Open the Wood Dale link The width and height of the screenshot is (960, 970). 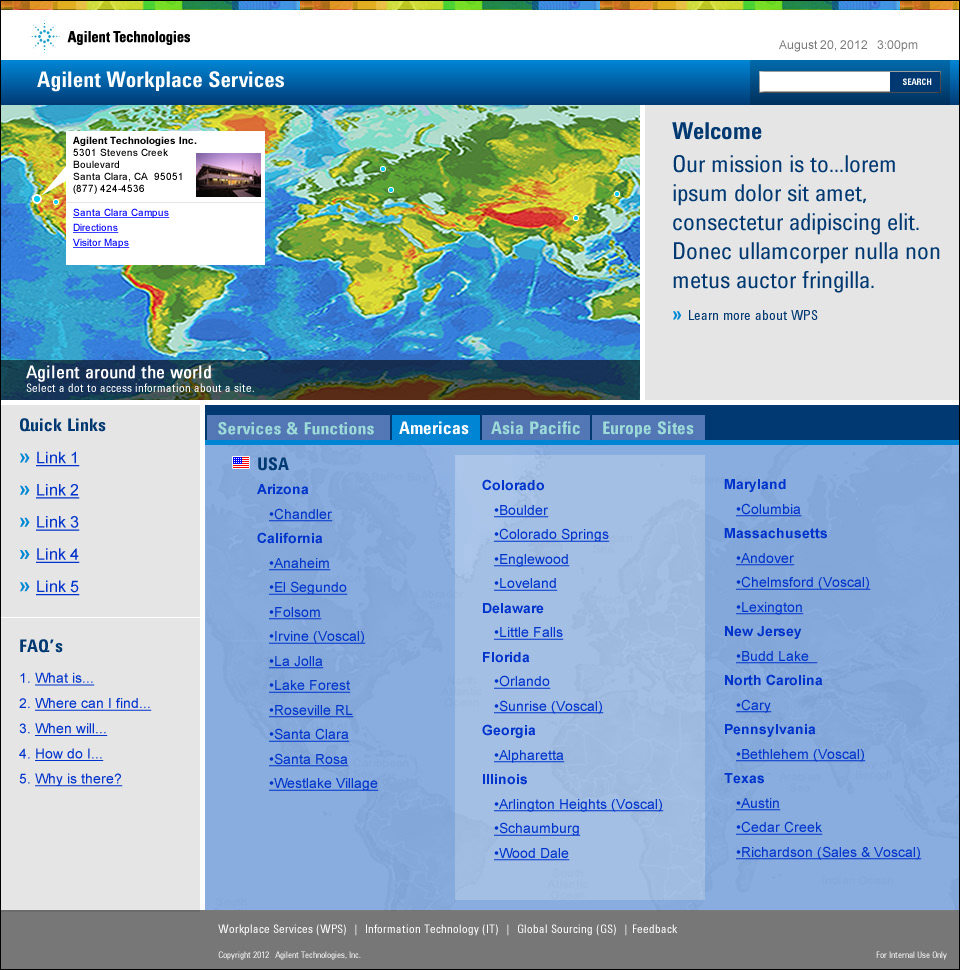click(531, 853)
